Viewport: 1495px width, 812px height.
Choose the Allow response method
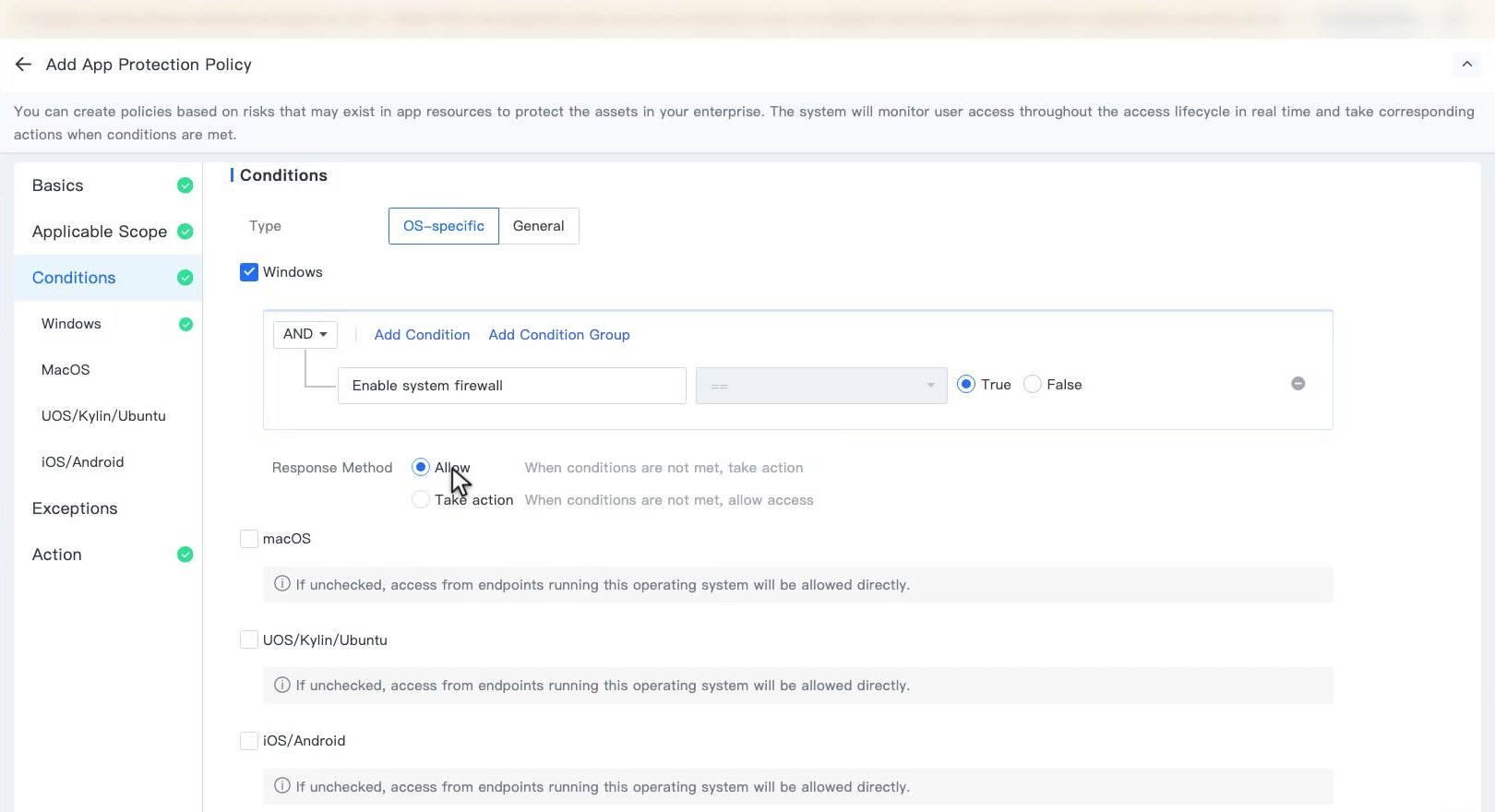pyautogui.click(x=421, y=468)
